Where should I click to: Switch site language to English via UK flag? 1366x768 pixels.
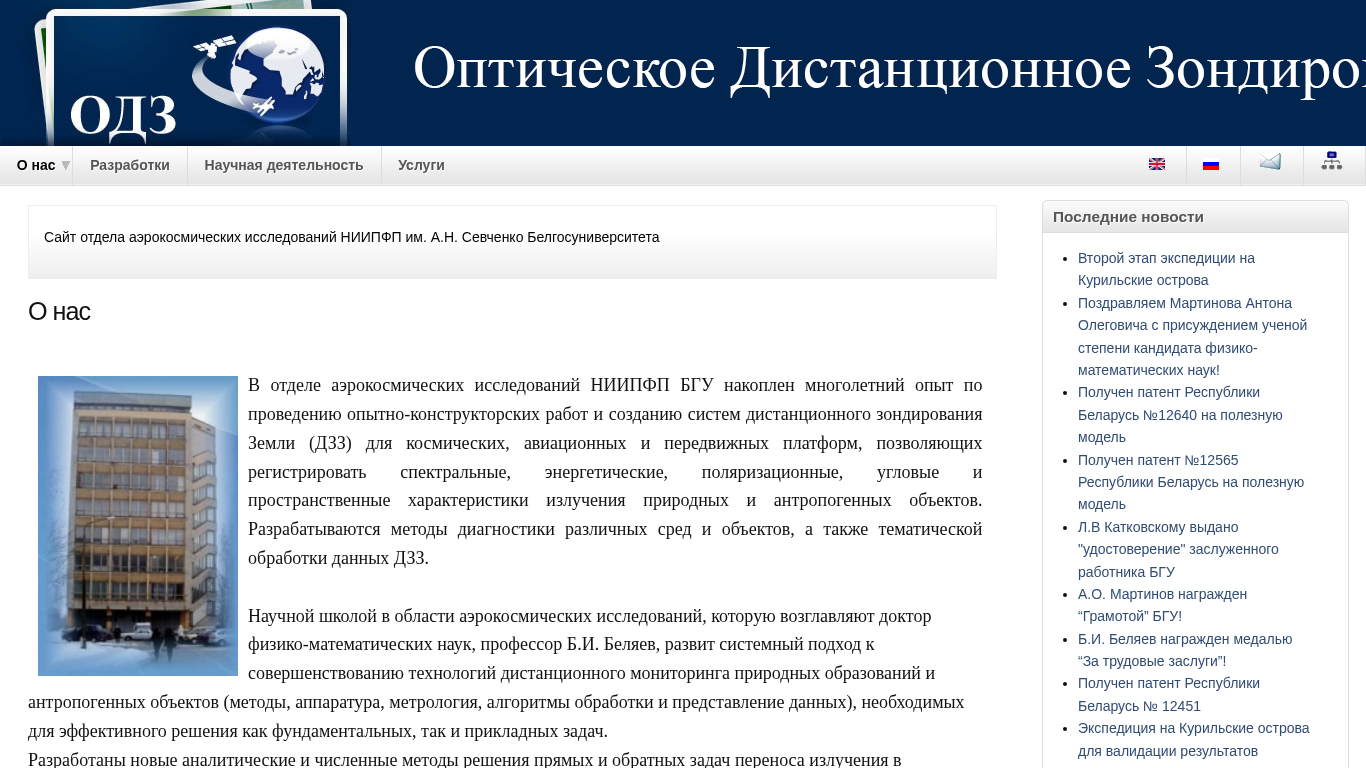[x=1157, y=165]
